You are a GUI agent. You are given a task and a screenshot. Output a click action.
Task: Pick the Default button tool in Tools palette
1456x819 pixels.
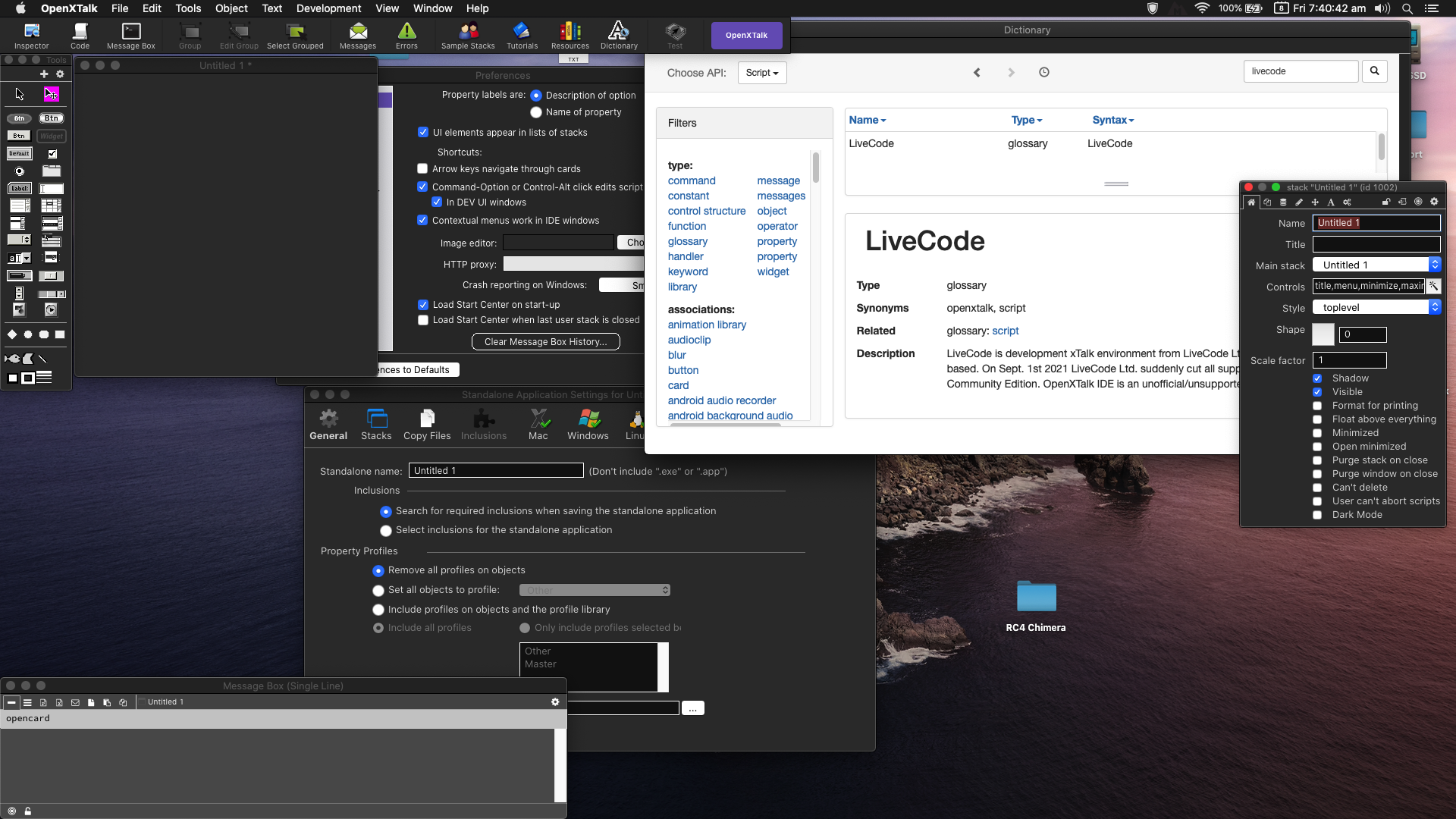[x=19, y=153]
